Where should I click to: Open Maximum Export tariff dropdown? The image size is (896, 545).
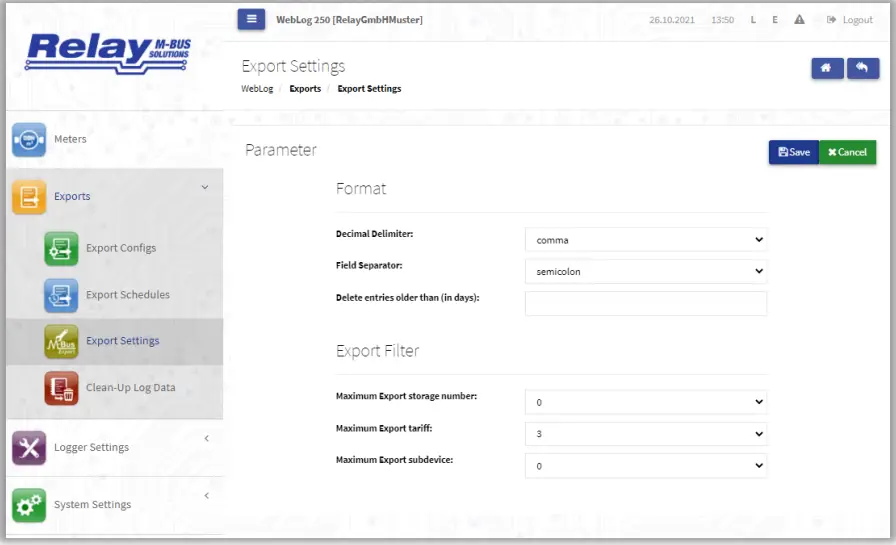click(646, 434)
